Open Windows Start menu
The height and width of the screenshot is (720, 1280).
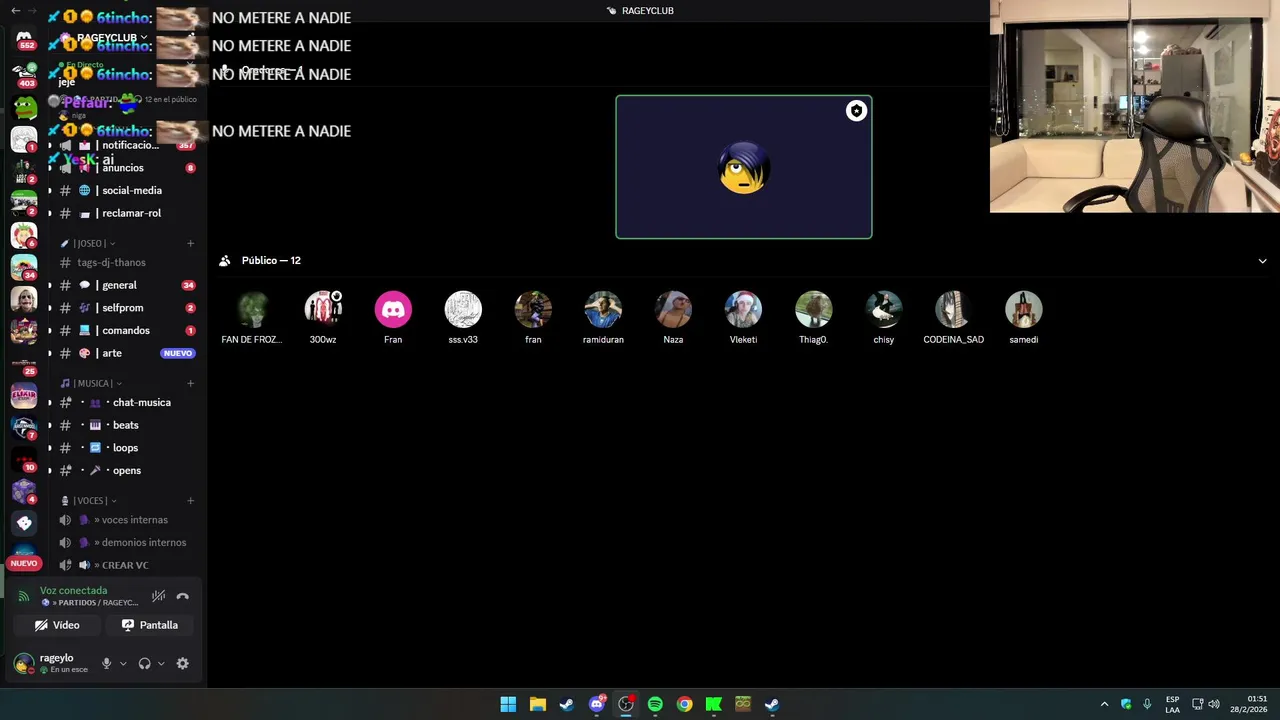coord(508,704)
